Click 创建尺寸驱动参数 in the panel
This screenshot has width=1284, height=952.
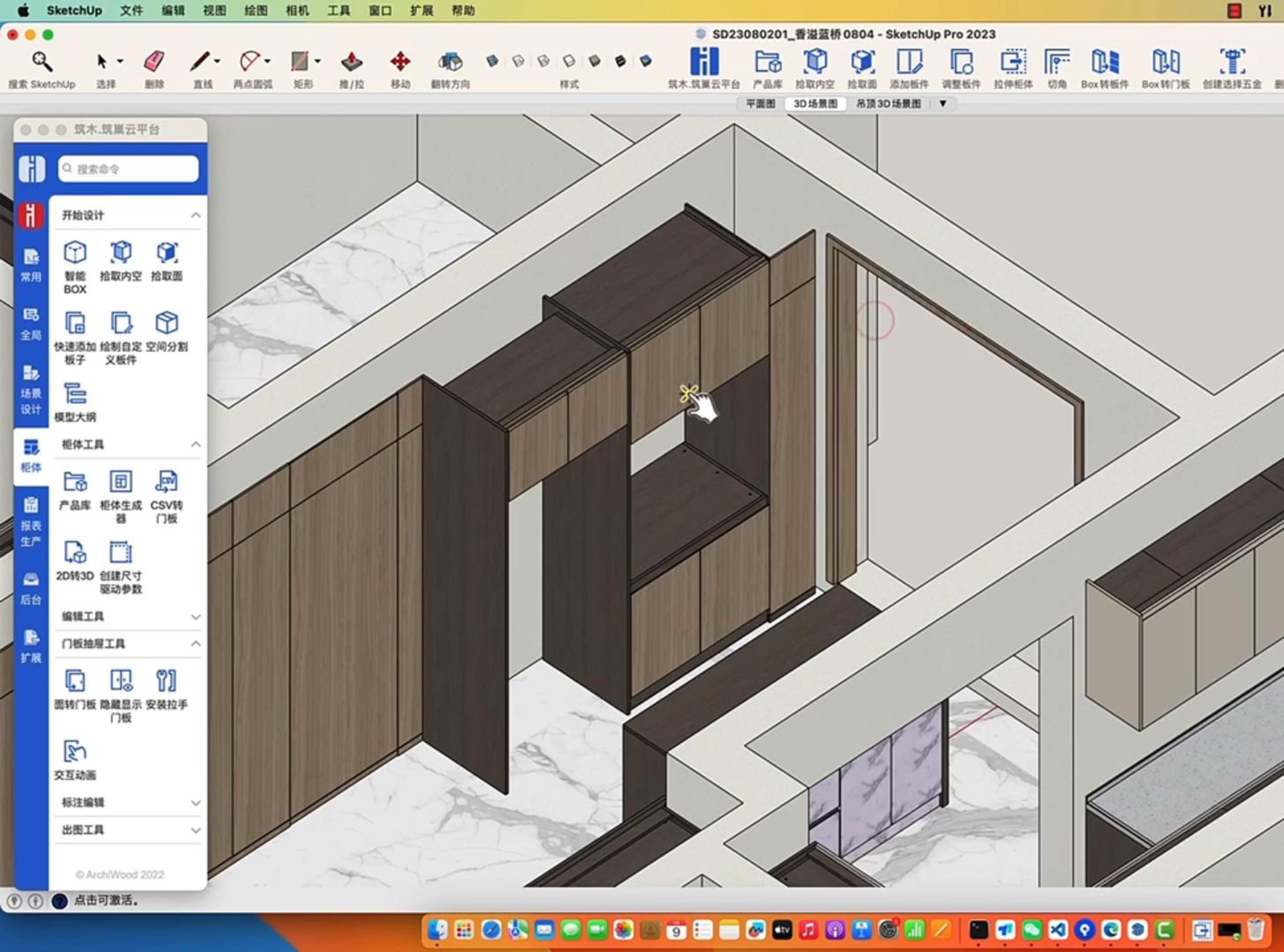(121, 567)
